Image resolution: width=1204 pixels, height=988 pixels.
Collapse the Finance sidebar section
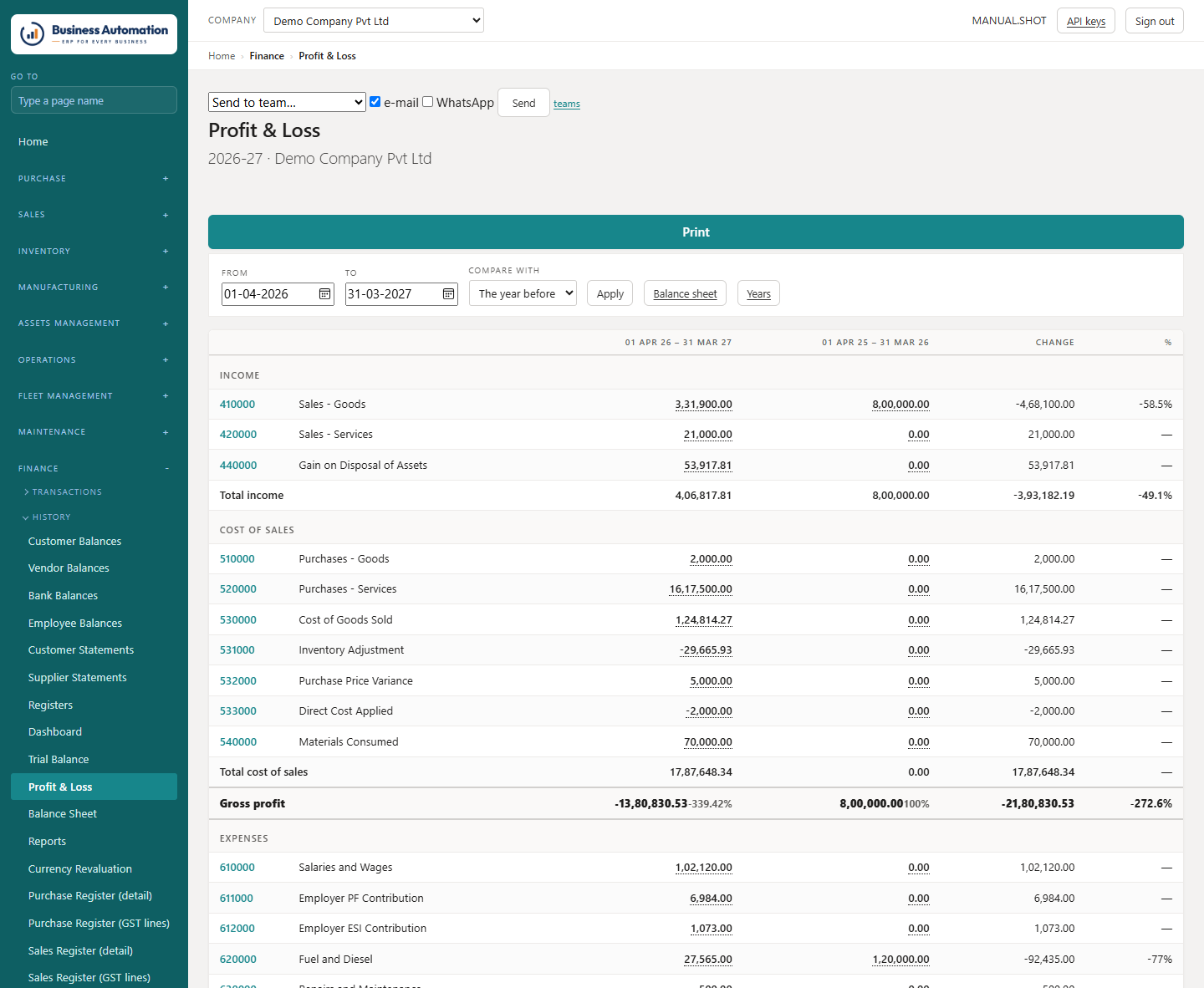pyautogui.click(x=94, y=469)
